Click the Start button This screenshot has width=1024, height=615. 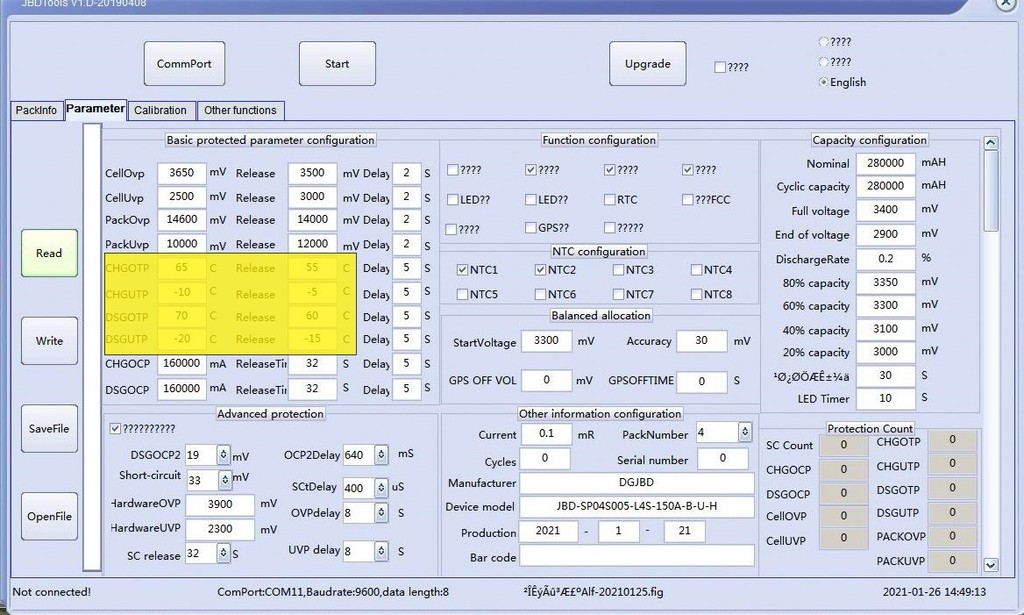point(337,64)
